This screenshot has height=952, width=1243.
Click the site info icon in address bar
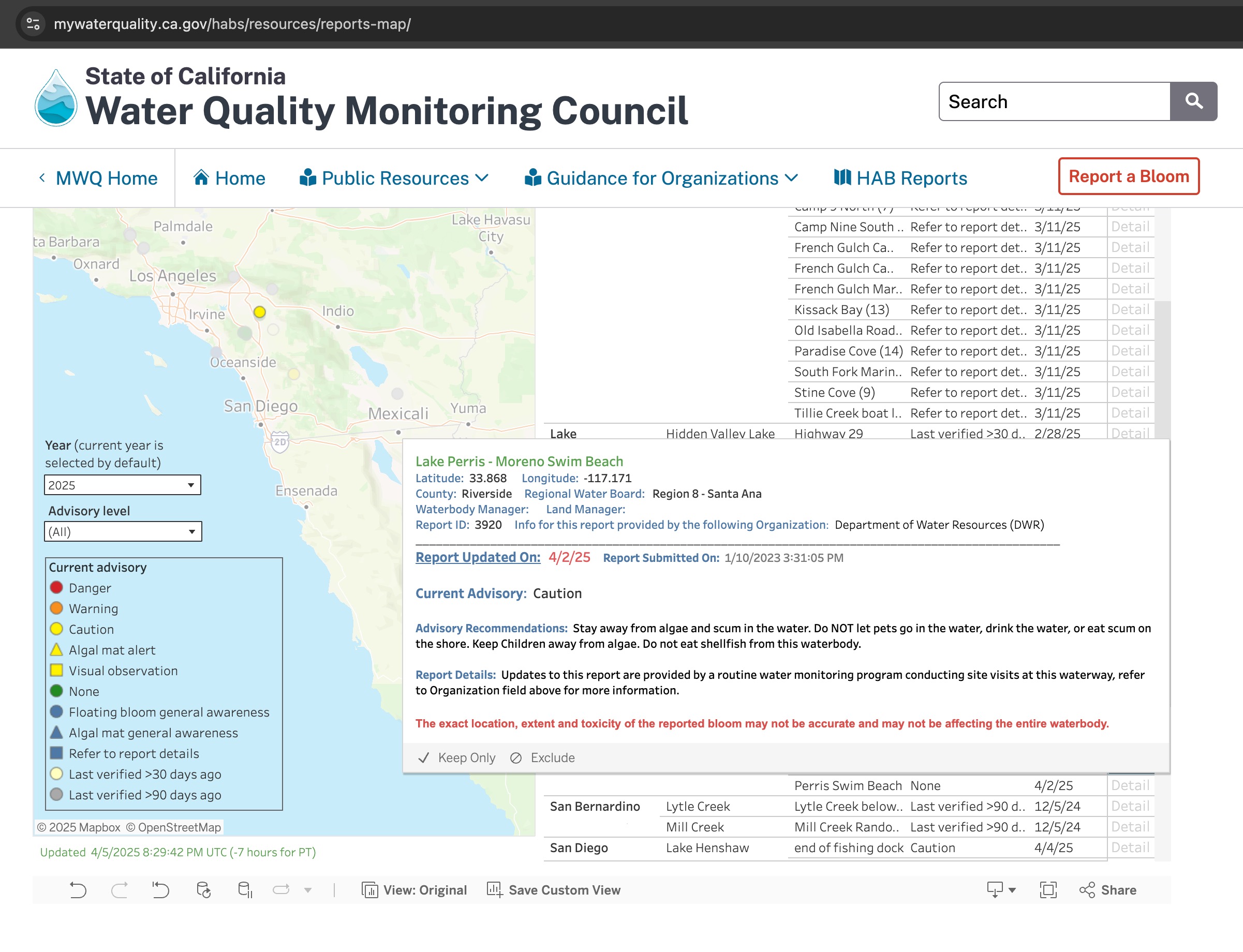[34, 24]
